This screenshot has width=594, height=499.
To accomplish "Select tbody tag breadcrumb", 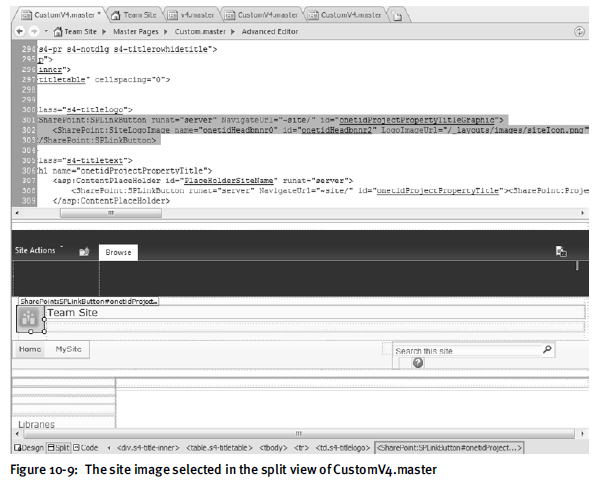I will click(x=274, y=448).
